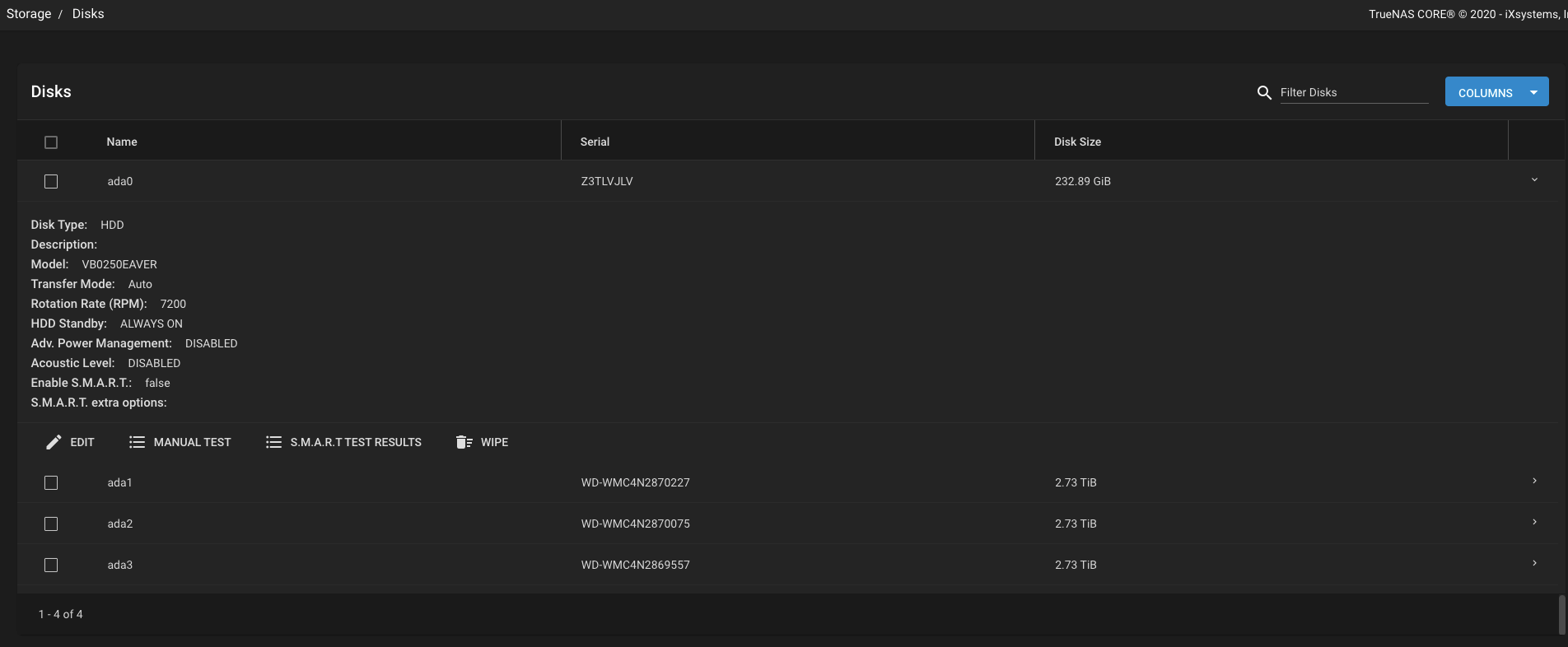The height and width of the screenshot is (647, 1568).
Task: Go to Storage breadcrumb
Action: click(x=29, y=14)
